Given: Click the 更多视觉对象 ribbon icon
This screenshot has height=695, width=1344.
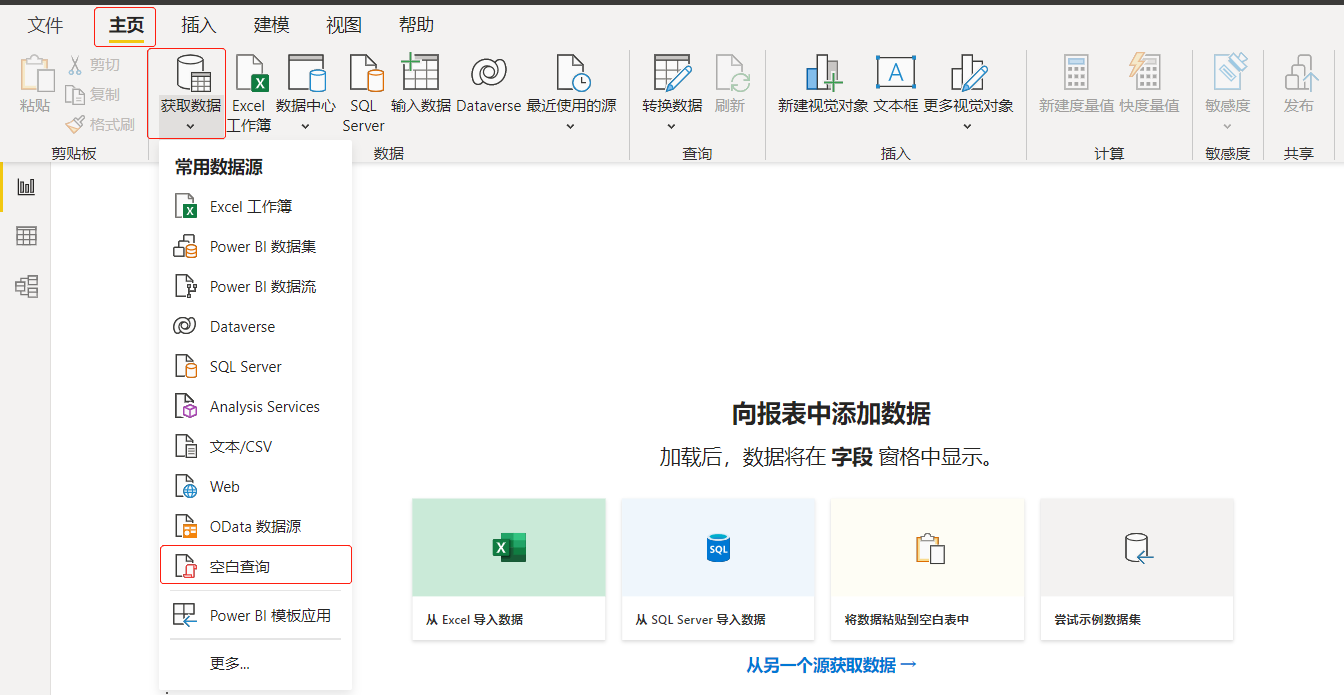Looking at the screenshot, I should tap(968, 73).
